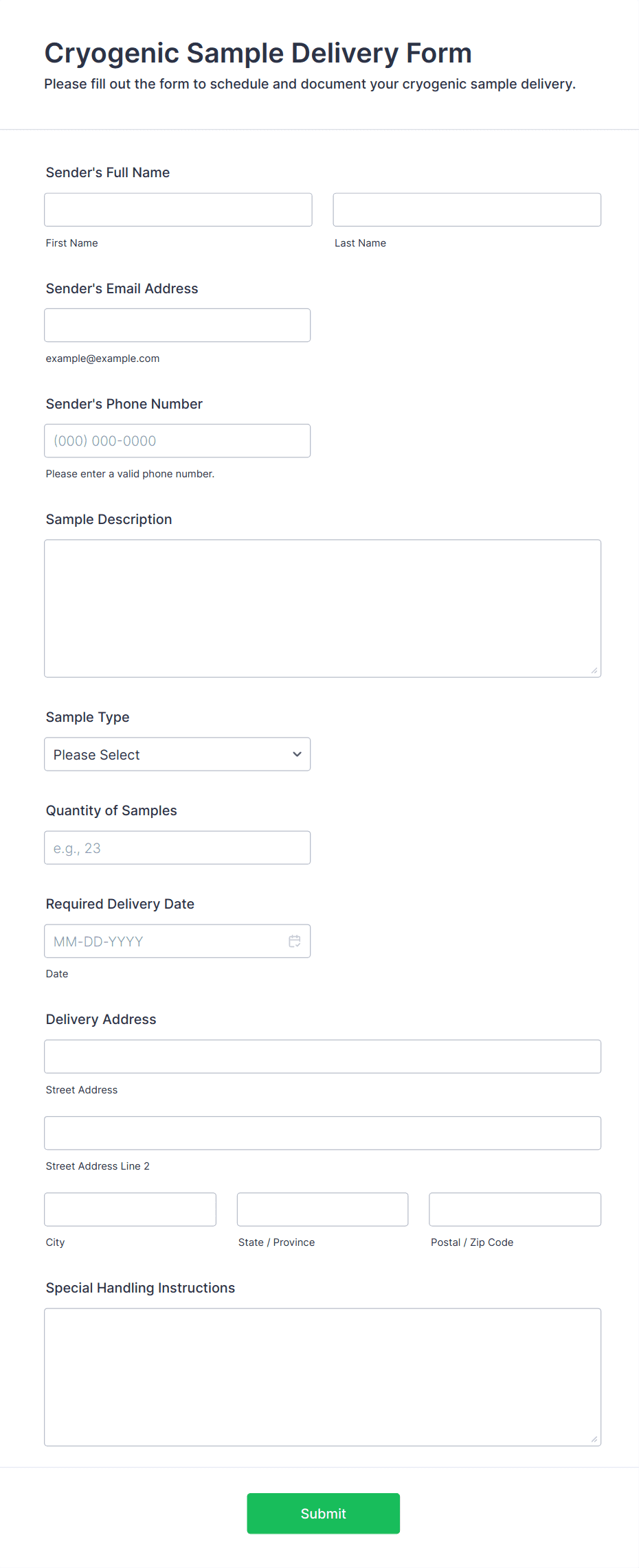Select the Sender's Phone Number field

[177, 441]
